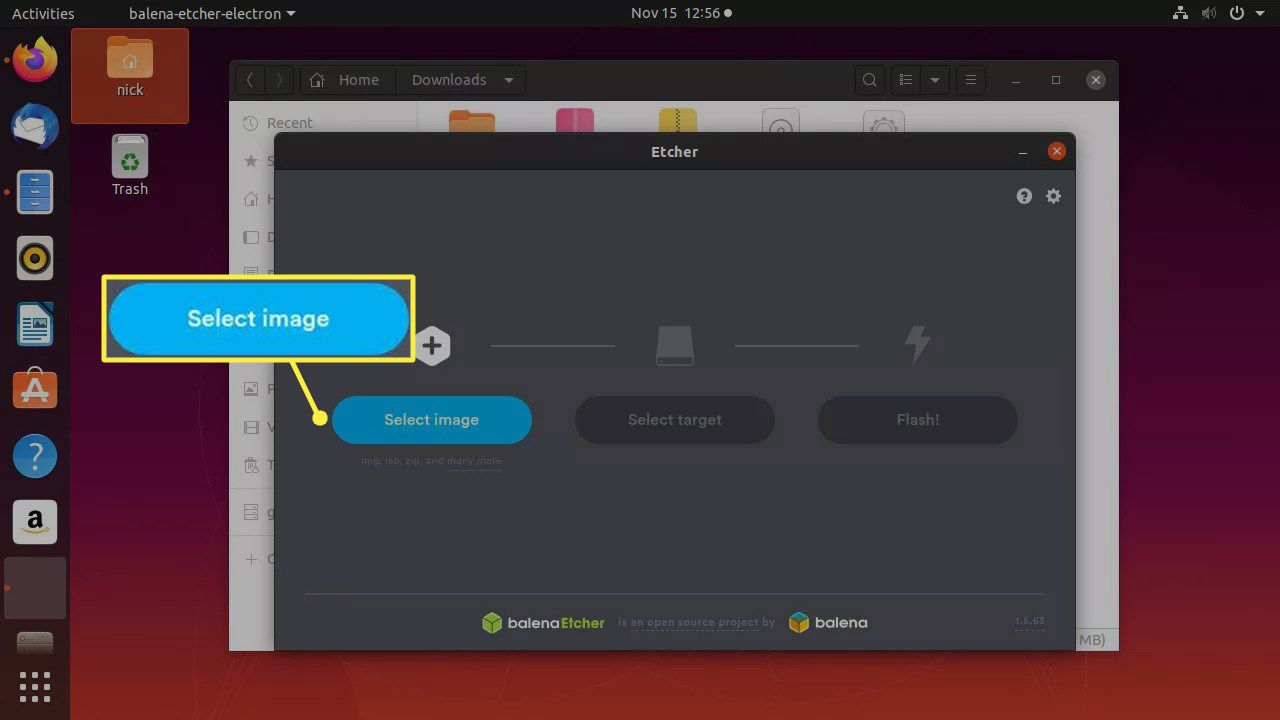Expand the system menu arrow in top bar
The width and height of the screenshot is (1280, 720).
pos(1259,14)
